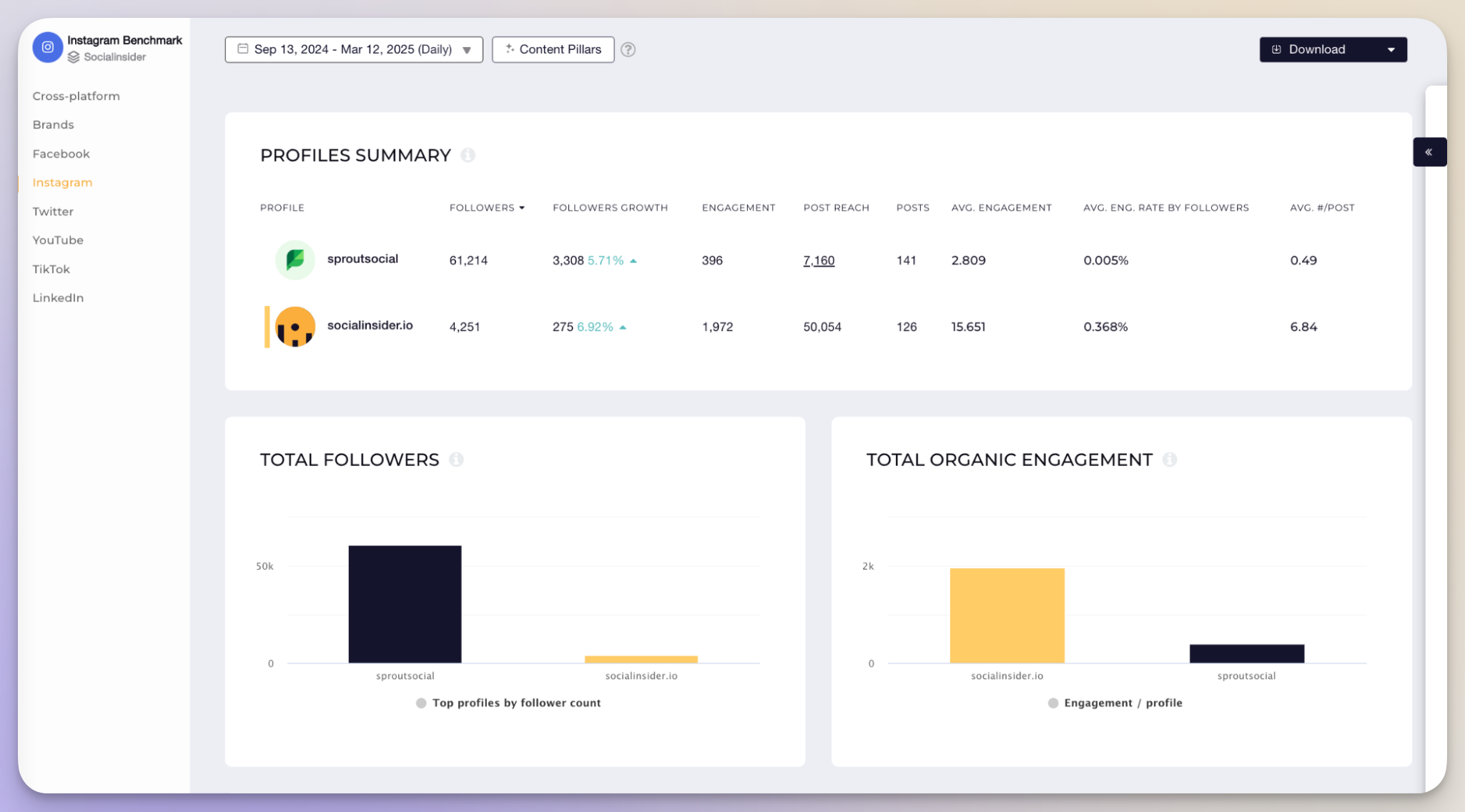Click the download icon on Download button
1465x812 pixels.
coord(1276,49)
